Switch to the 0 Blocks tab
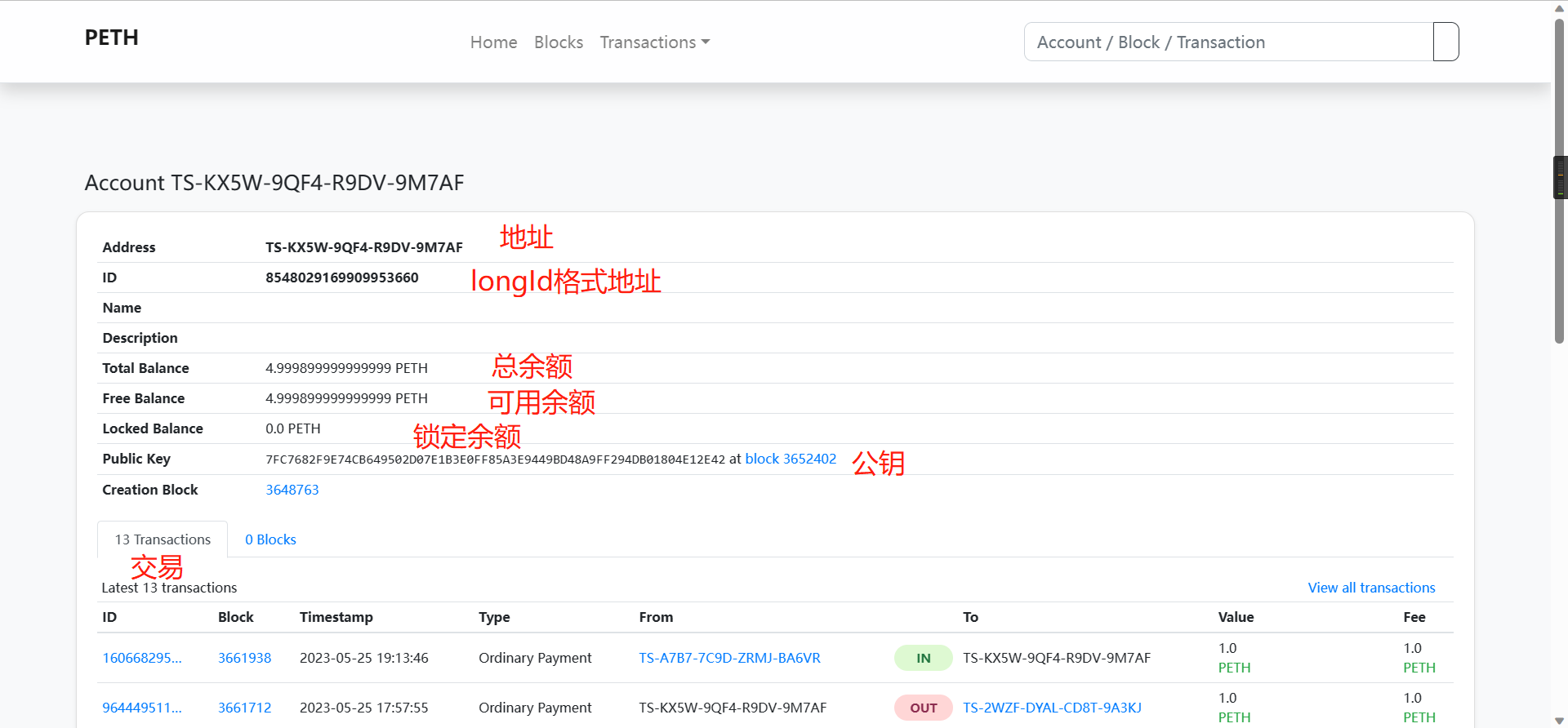1568x728 pixels. coord(270,539)
